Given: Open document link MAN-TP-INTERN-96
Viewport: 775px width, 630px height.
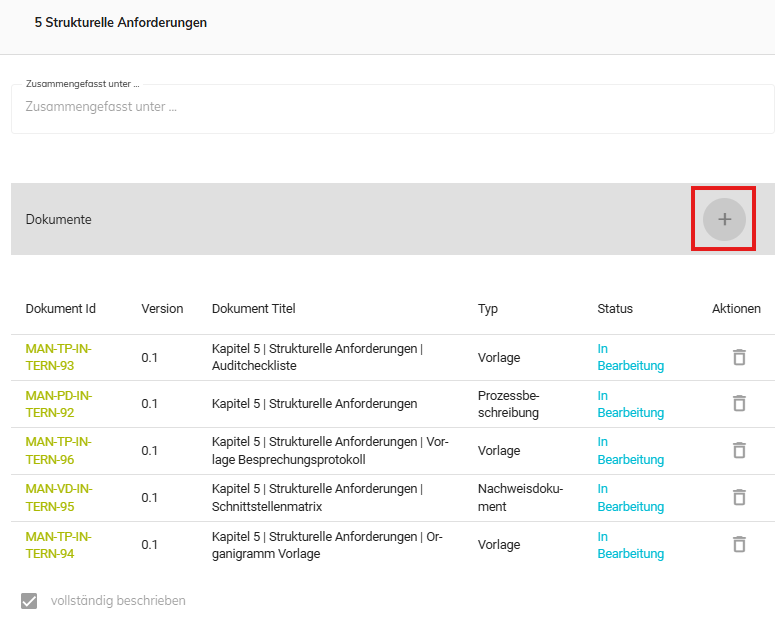Looking at the screenshot, I should (x=58, y=450).
